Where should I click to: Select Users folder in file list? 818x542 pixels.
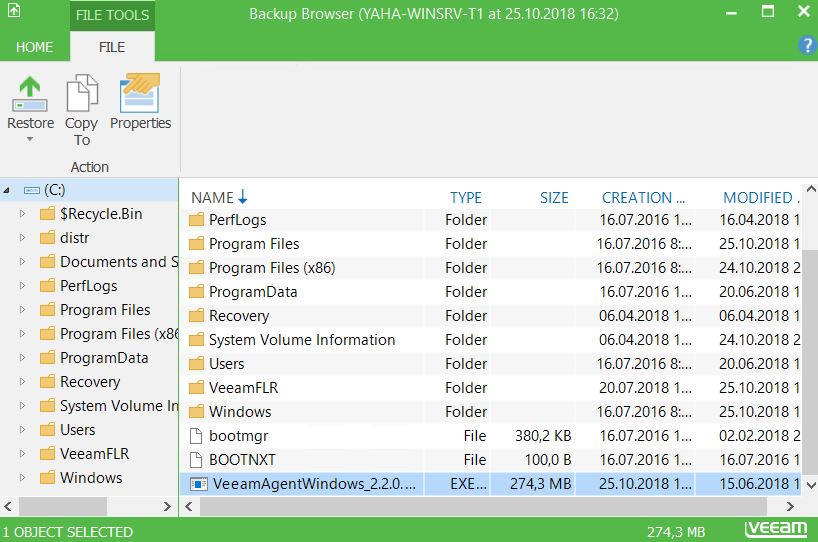pyautogui.click(x=490, y=364)
